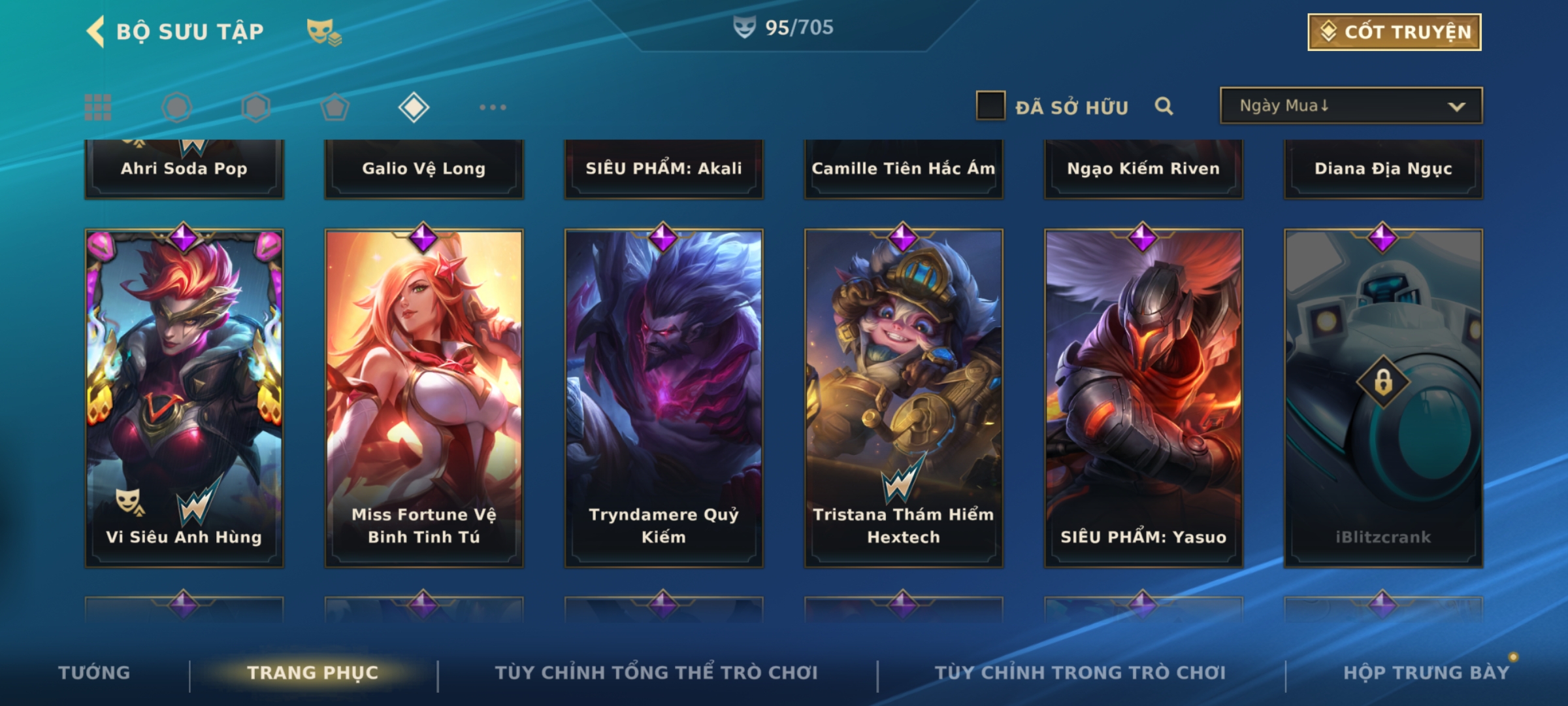Open the three dots more filters
Image resolution: width=1568 pixels, height=706 pixels.
(493, 107)
